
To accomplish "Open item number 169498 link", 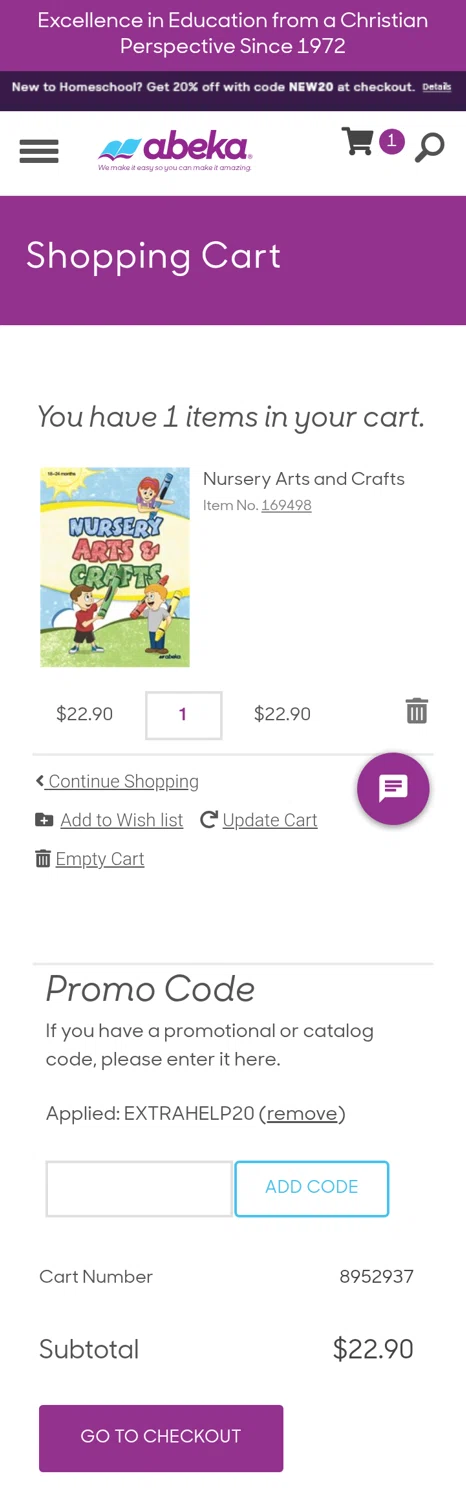I will (286, 506).
